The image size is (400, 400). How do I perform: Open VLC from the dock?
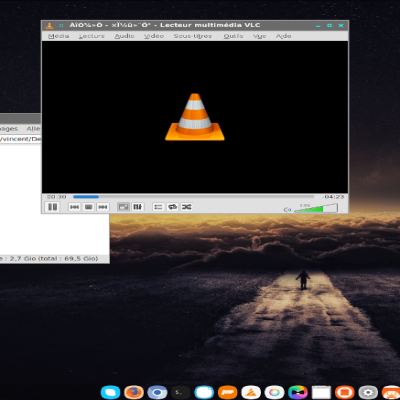point(251,392)
